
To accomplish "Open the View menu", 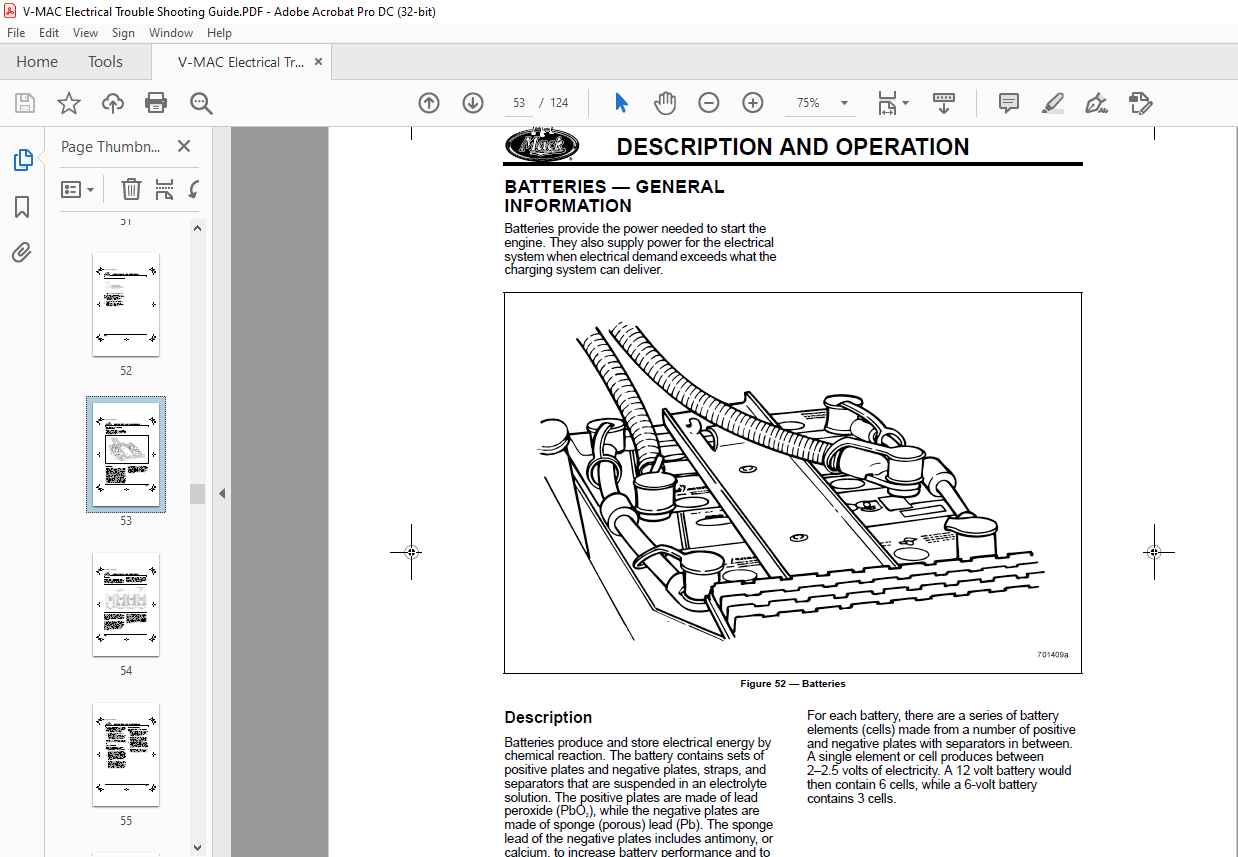I will click(x=86, y=33).
